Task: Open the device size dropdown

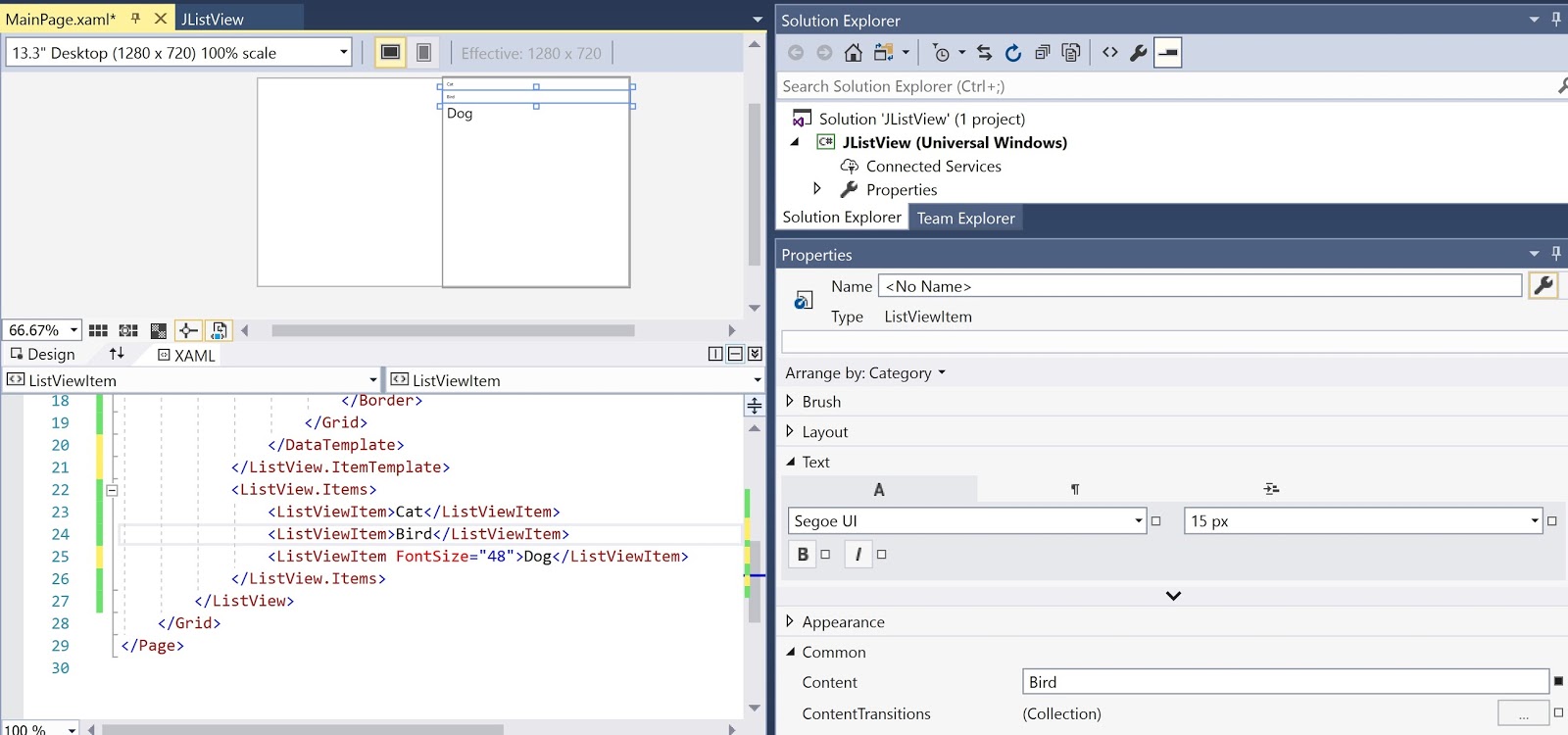Action: 343,52
